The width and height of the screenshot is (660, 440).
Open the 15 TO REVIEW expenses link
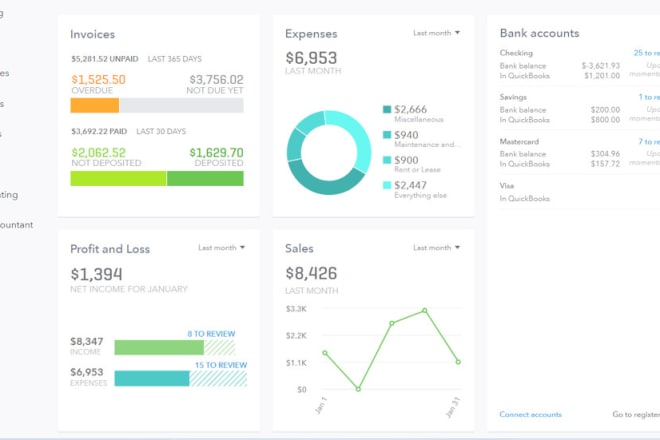pyautogui.click(x=221, y=365)
